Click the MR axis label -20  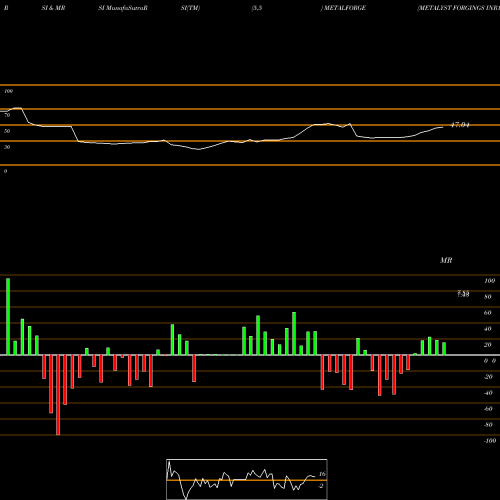[x=488, y=377]
